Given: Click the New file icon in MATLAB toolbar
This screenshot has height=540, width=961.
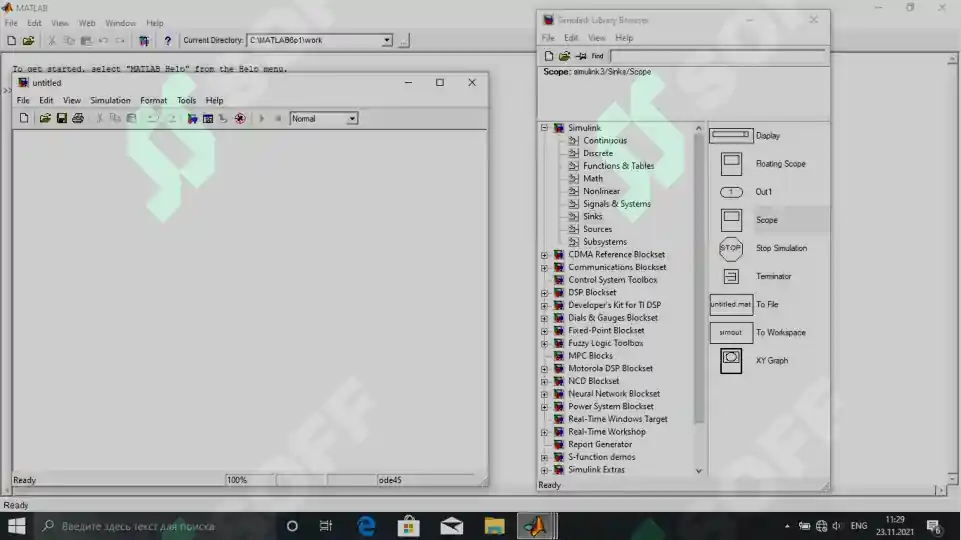Looking at the screenshot, I should point(12,40).
